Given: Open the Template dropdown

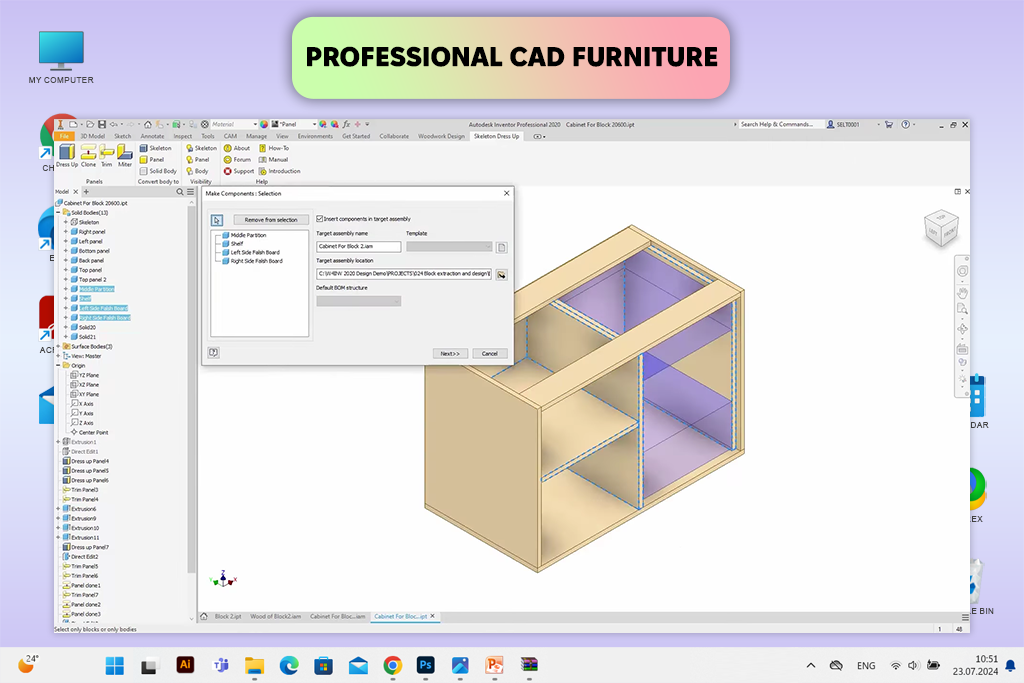Looking at the screenshot, I should pyautogui.click(x=449, y=247).
